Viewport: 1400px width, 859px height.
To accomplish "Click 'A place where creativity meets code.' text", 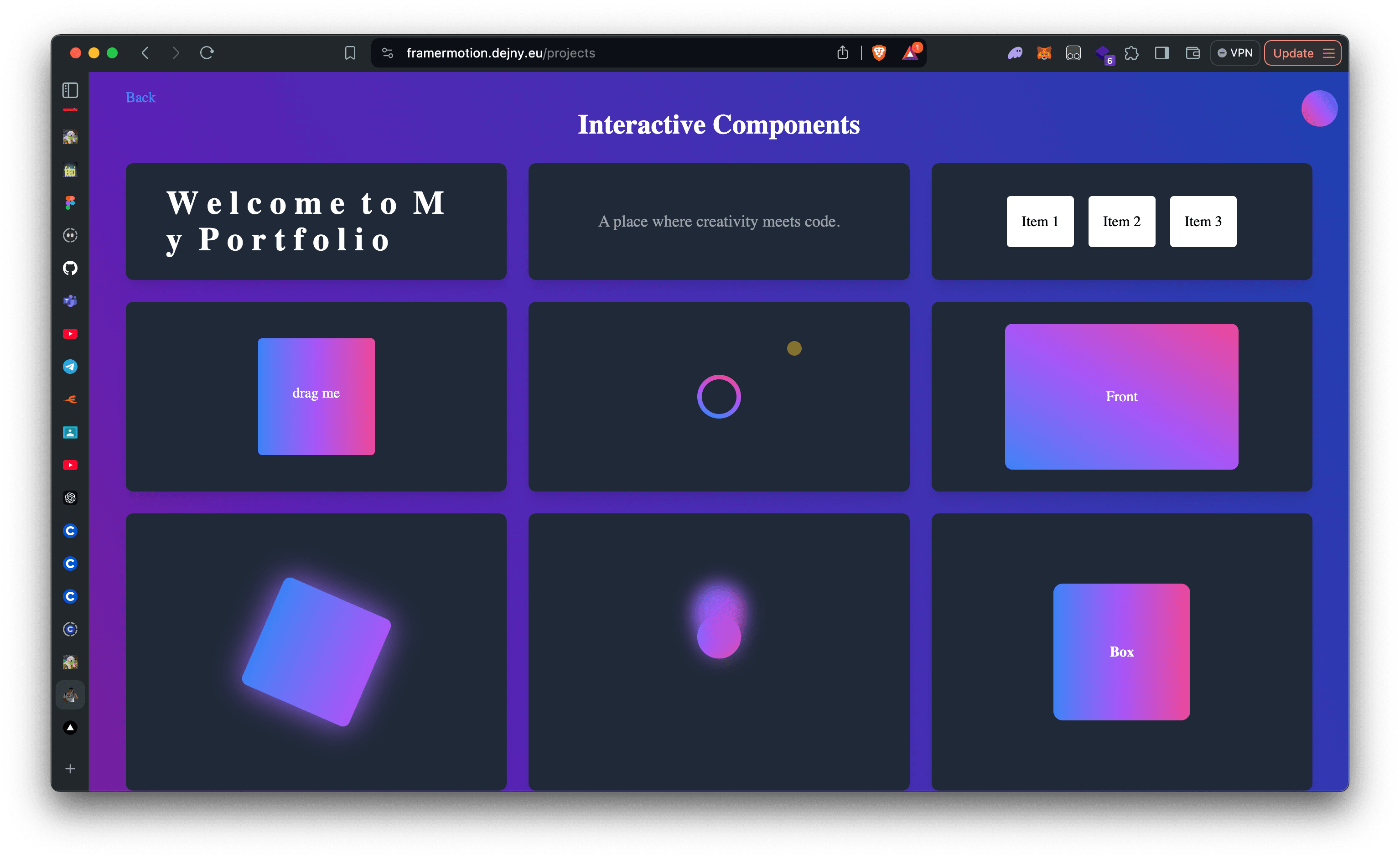I will [719, 222].
